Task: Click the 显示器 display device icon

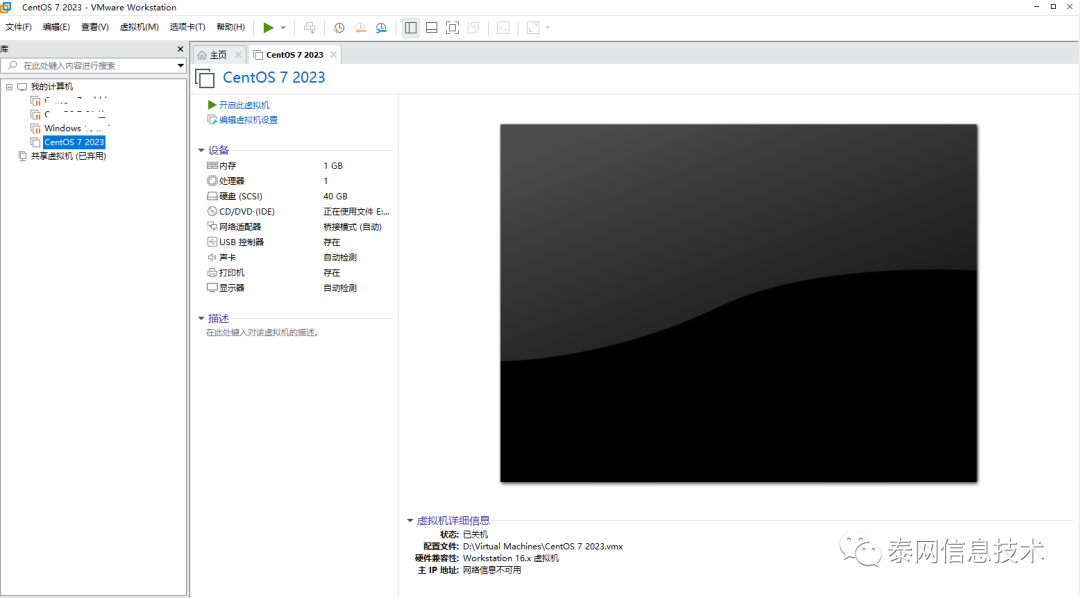Action: [x=212, y=288]
